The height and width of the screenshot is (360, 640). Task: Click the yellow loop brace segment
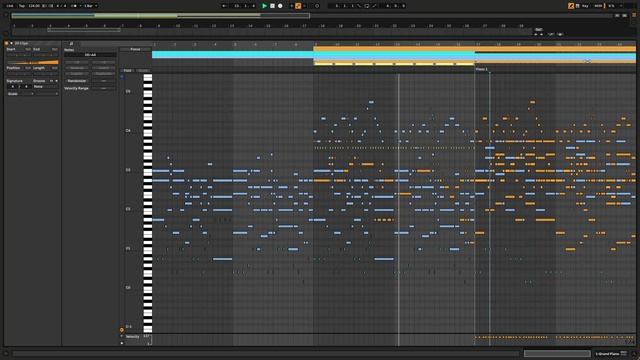(x=394, y=64)
